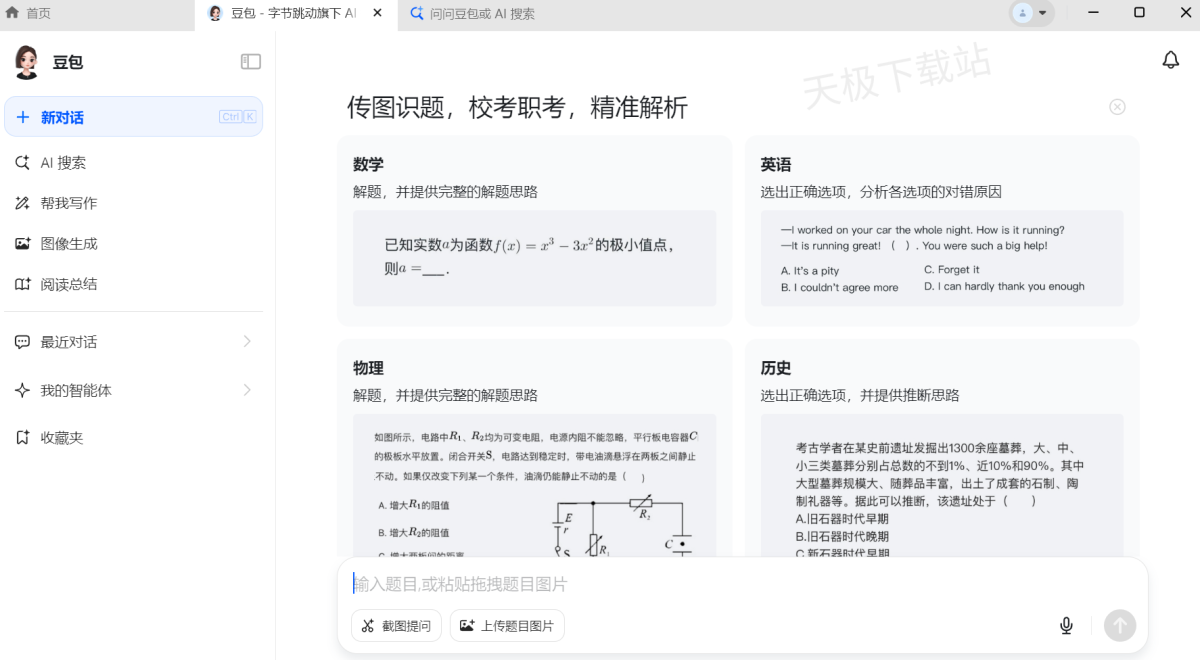Click the 截图提问 screenshot button

pos(396,626)
